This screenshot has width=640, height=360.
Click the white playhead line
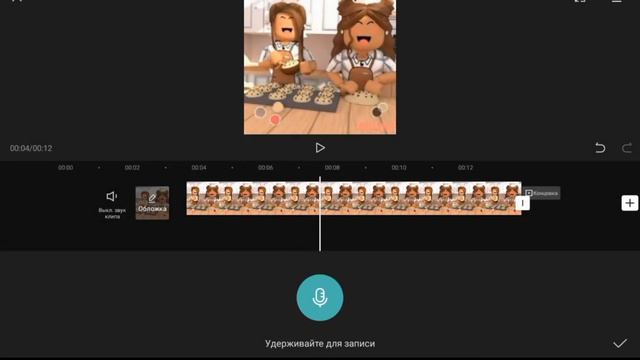click(x=320, y=213)
